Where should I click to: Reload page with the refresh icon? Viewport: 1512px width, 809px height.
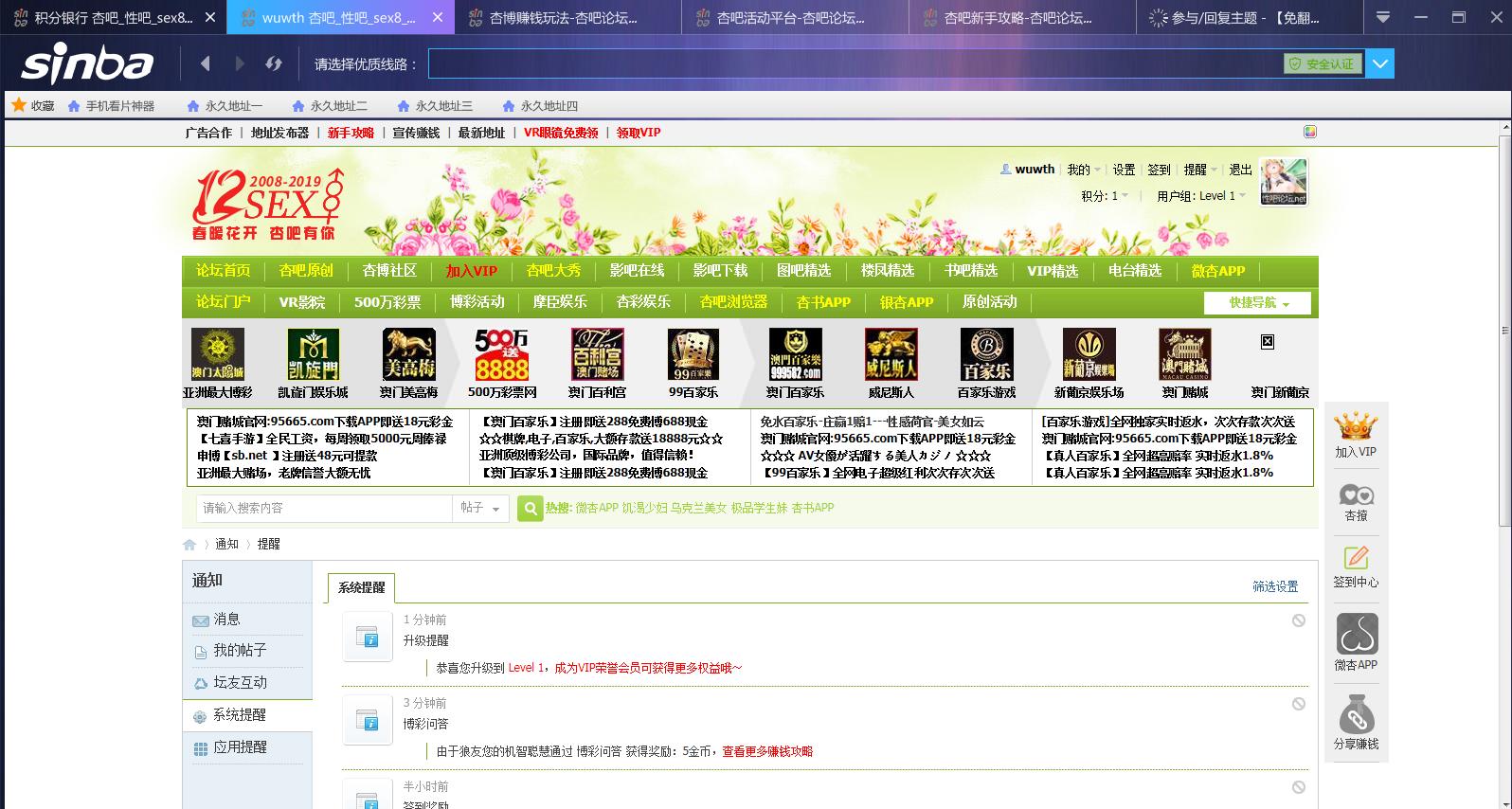(x=274, y=63)
